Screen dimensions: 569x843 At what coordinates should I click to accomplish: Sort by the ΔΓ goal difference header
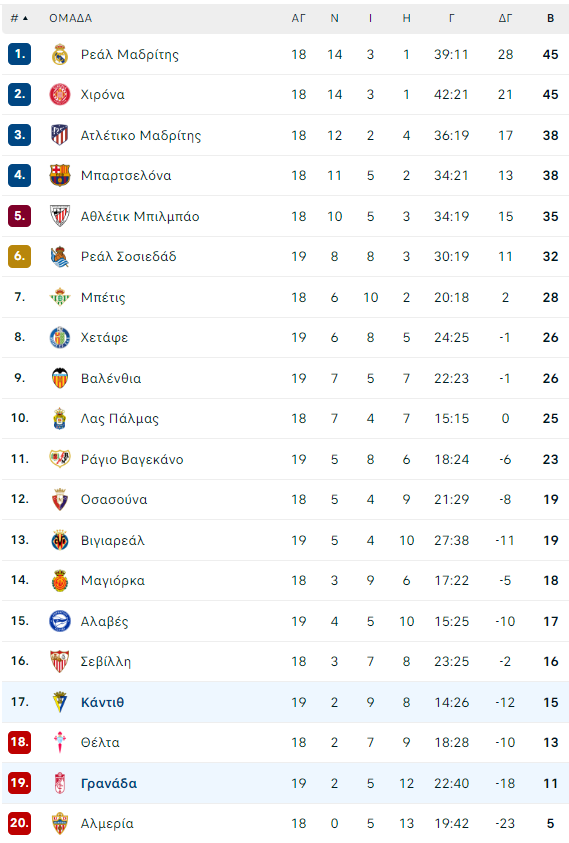[505, 18]
